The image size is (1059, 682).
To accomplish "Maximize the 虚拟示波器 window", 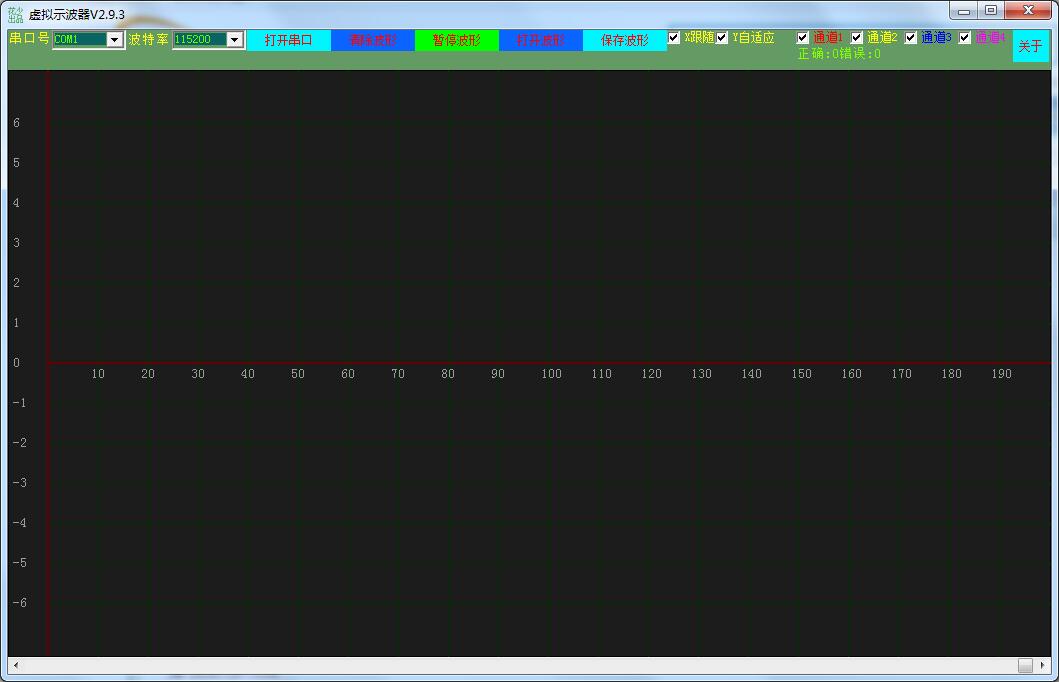I will pos(991,10).
